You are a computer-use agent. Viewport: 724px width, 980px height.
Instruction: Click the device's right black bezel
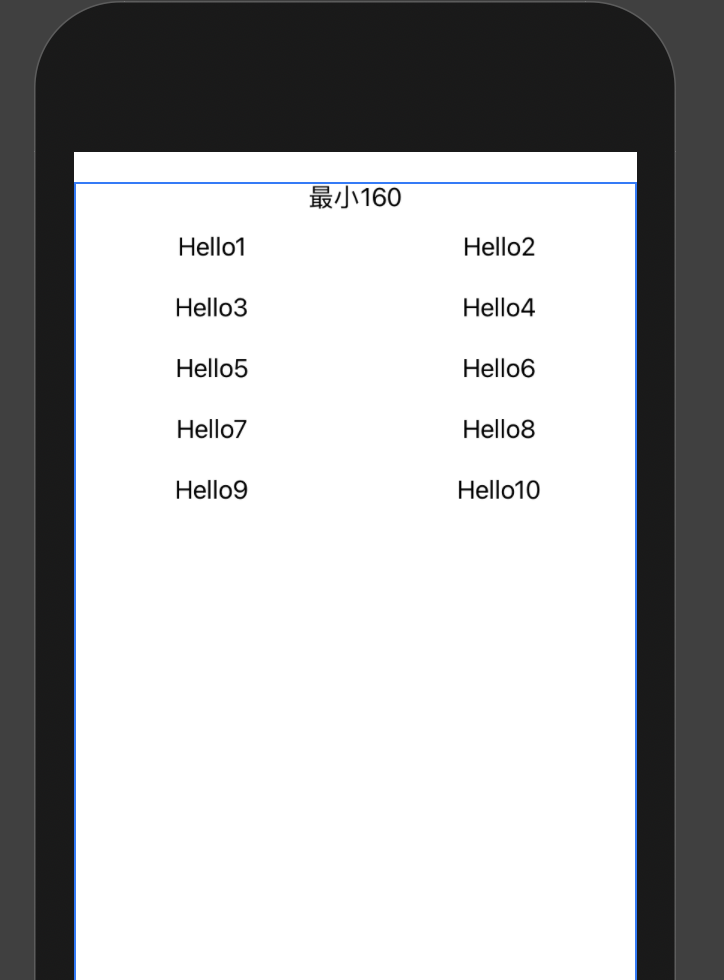pyautogui.click(x=656, y=562)
